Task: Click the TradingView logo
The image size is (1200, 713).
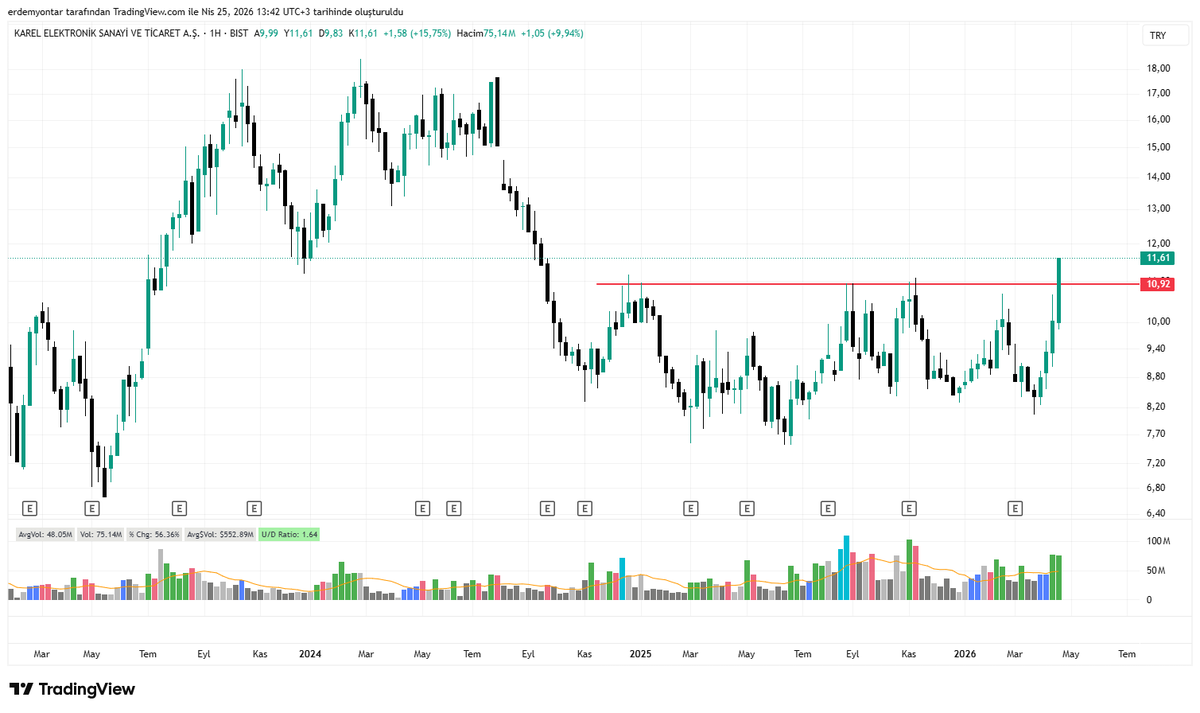Action: click(x=72, y=690)
